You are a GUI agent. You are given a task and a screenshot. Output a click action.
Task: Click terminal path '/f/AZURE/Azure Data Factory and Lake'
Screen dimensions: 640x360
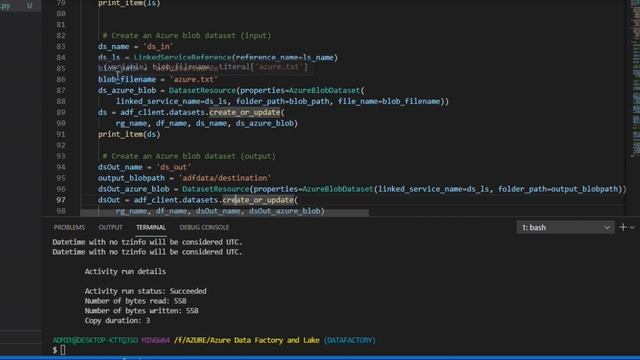247,340
